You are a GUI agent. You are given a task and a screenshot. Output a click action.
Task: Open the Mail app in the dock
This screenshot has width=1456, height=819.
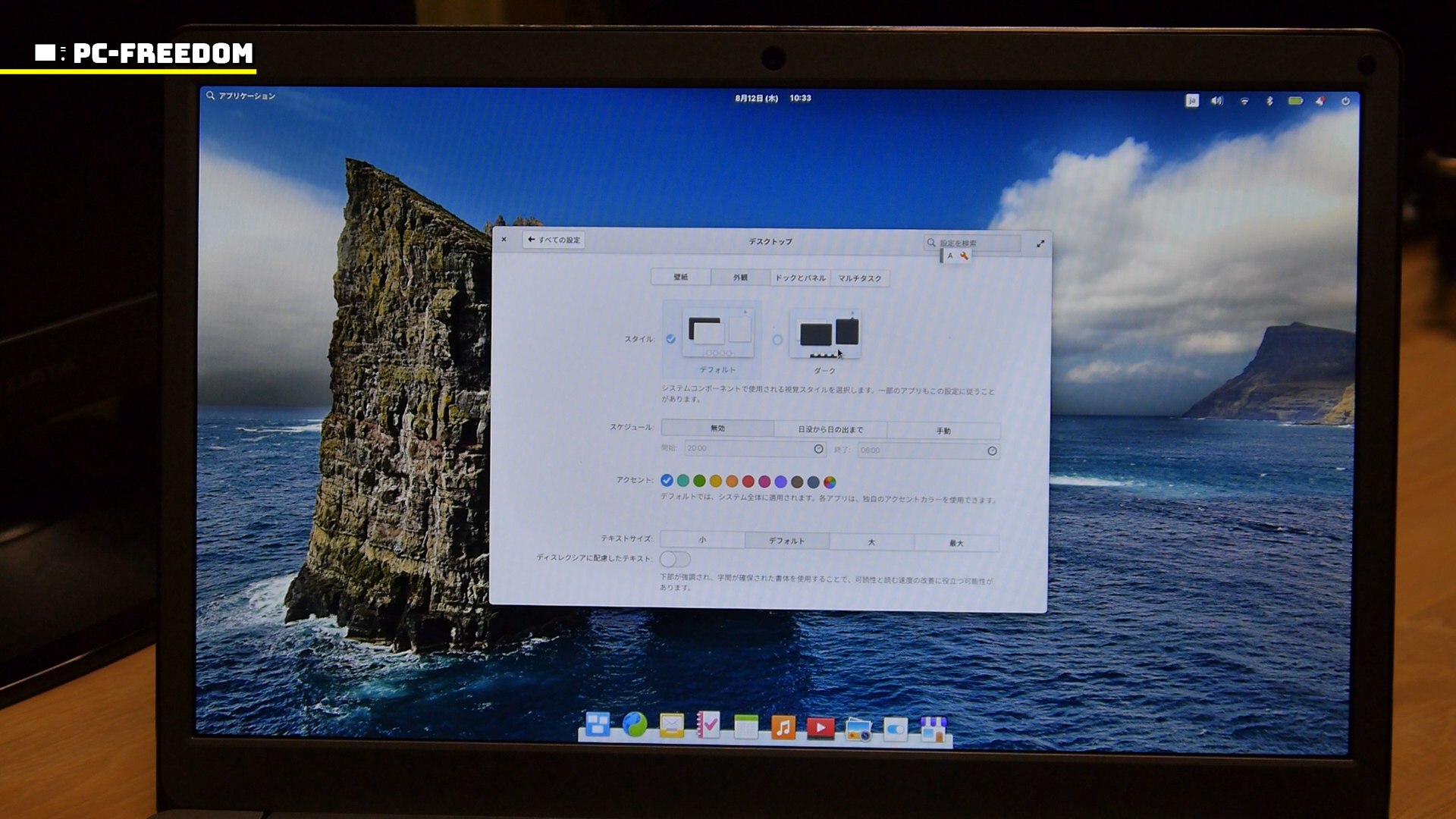(672, 726)
